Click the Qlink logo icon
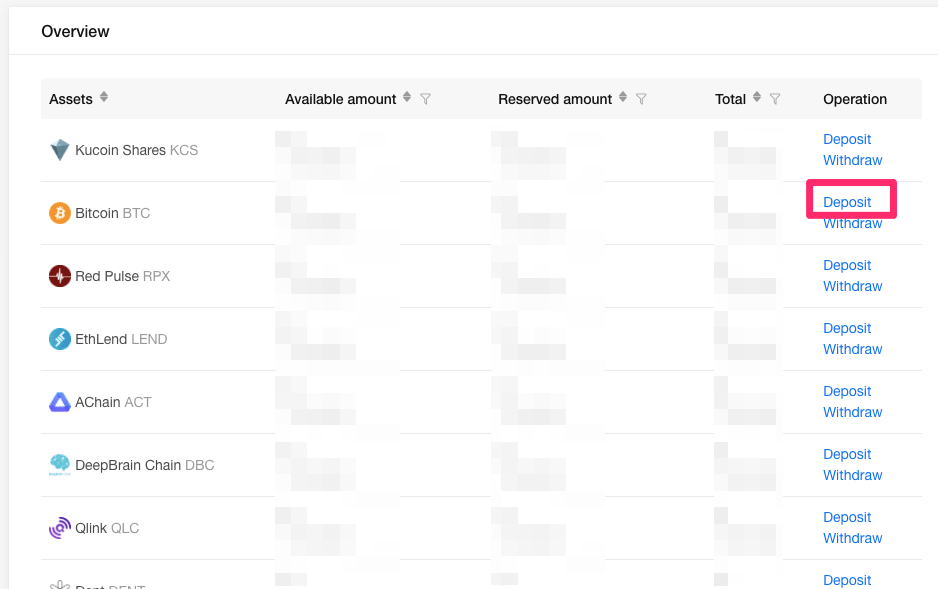This screenshot has width=938, height=589. (60, 528)
